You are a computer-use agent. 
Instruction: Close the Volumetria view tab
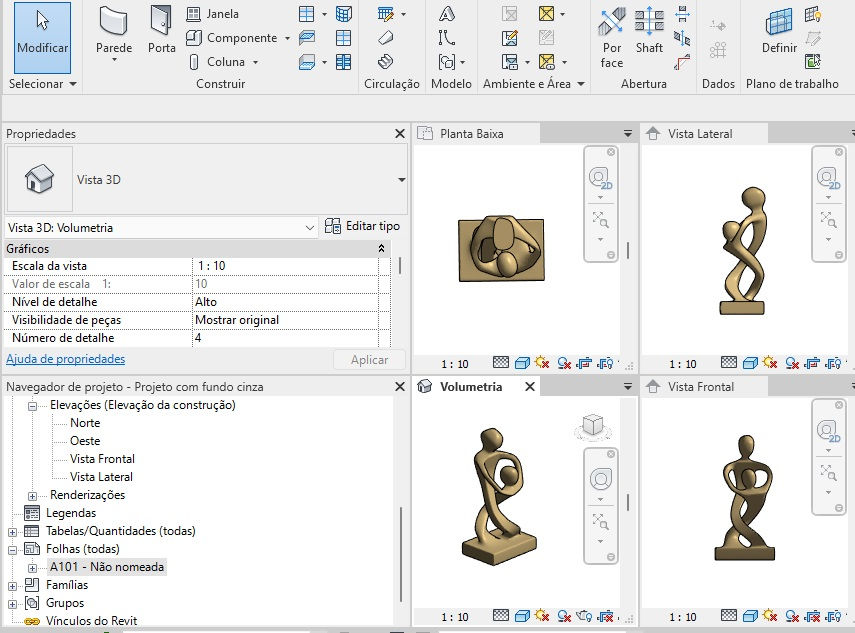point(529,387)
